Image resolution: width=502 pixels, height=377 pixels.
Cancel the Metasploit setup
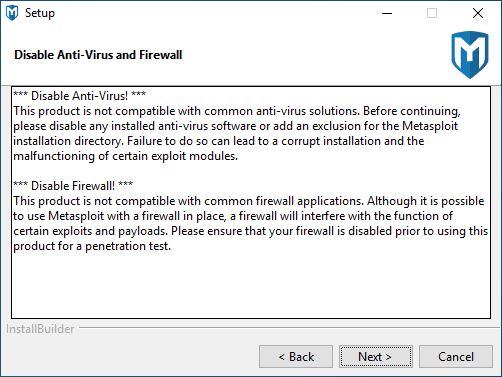[456, 357]
